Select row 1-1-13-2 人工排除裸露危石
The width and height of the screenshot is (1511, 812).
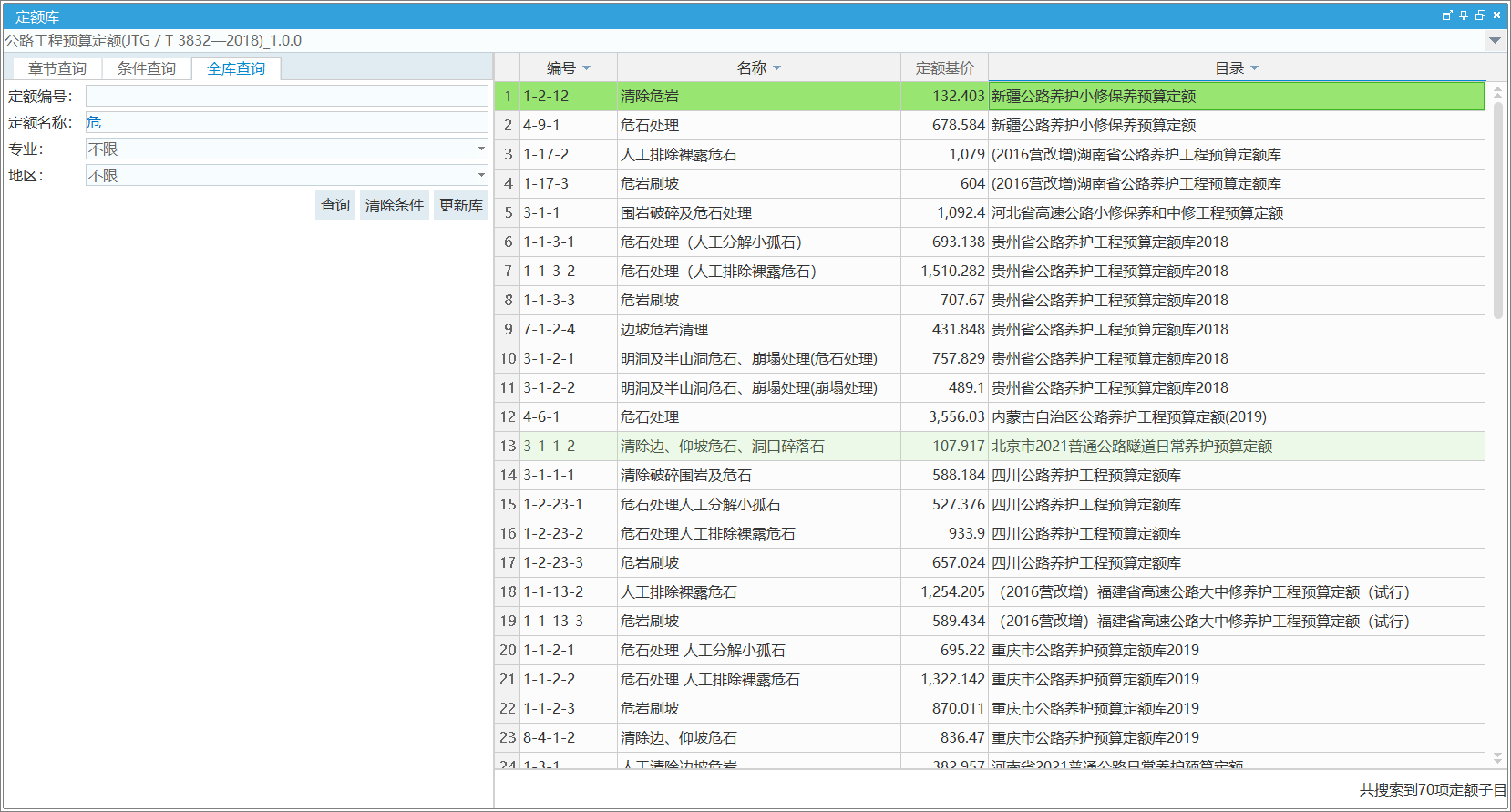[989, 591]
